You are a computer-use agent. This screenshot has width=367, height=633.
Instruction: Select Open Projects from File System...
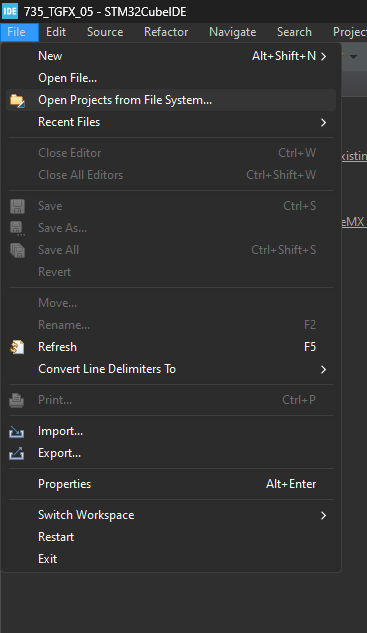pyautogui.click(x=171, y=100)
